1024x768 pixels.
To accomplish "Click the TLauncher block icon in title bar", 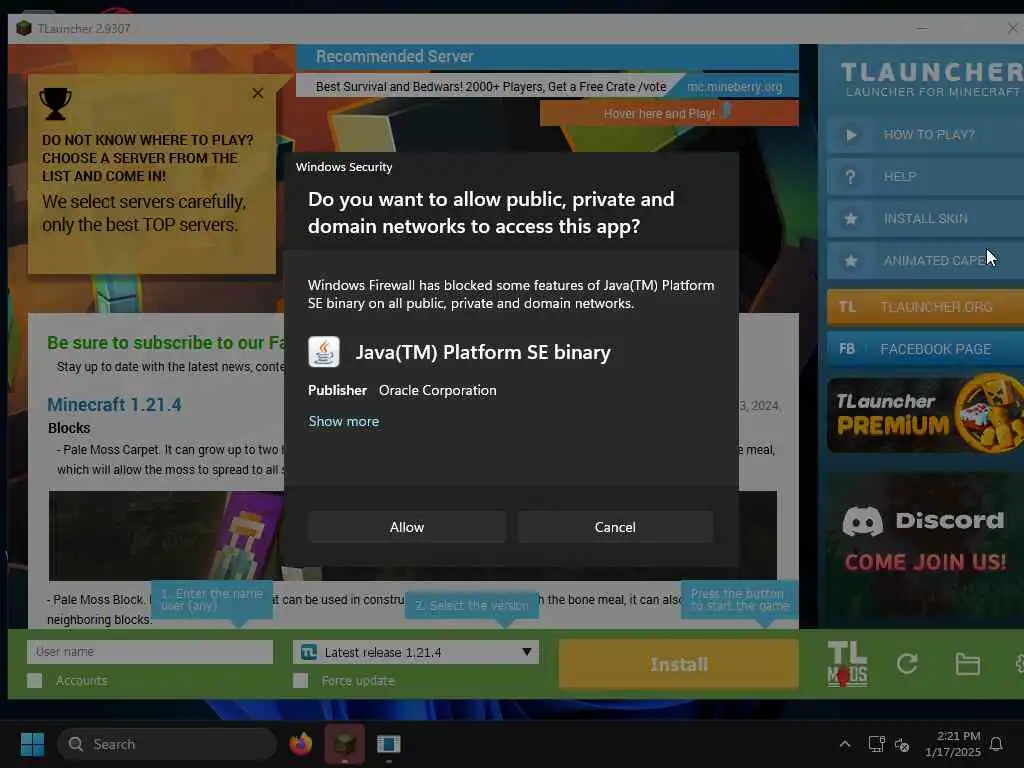I will tap(24, 28).
